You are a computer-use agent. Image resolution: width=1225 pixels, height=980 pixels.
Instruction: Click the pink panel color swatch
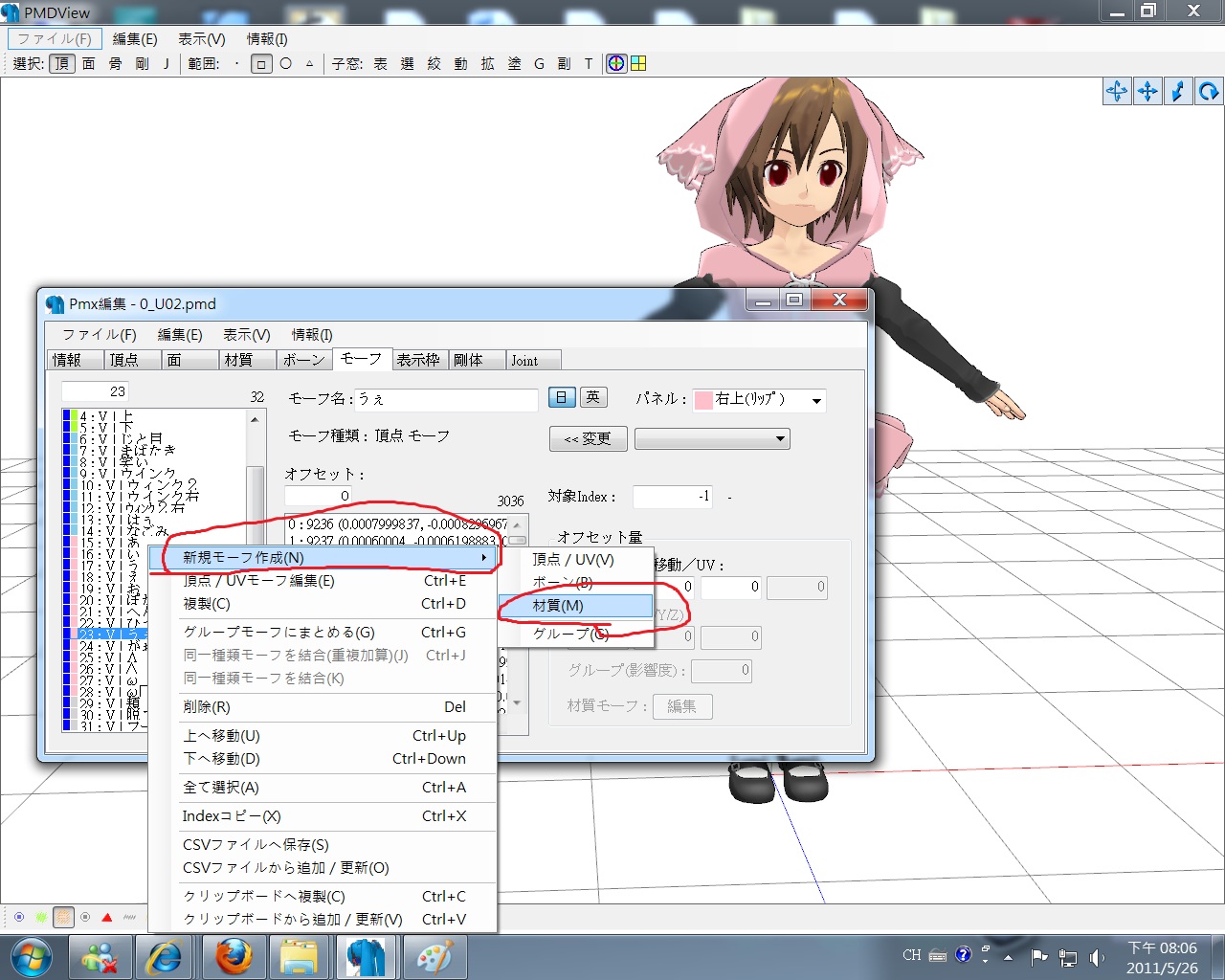[703, 400]
